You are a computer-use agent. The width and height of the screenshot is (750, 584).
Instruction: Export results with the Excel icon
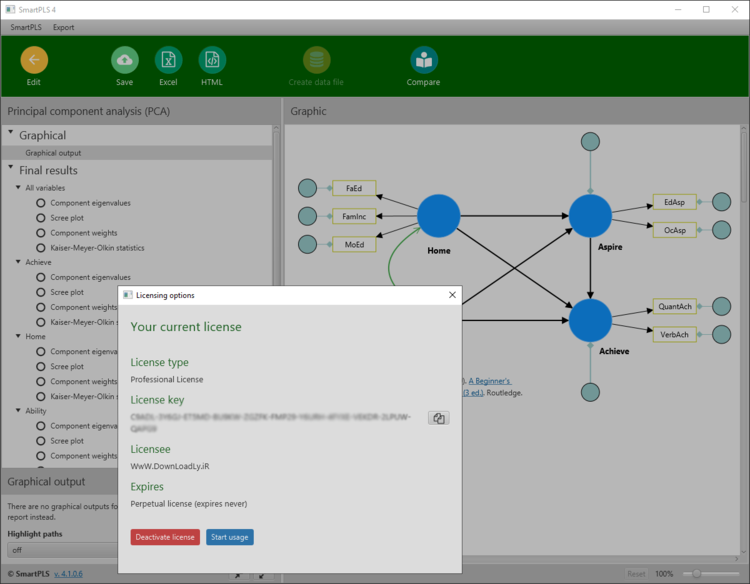(x=168, y=60)
